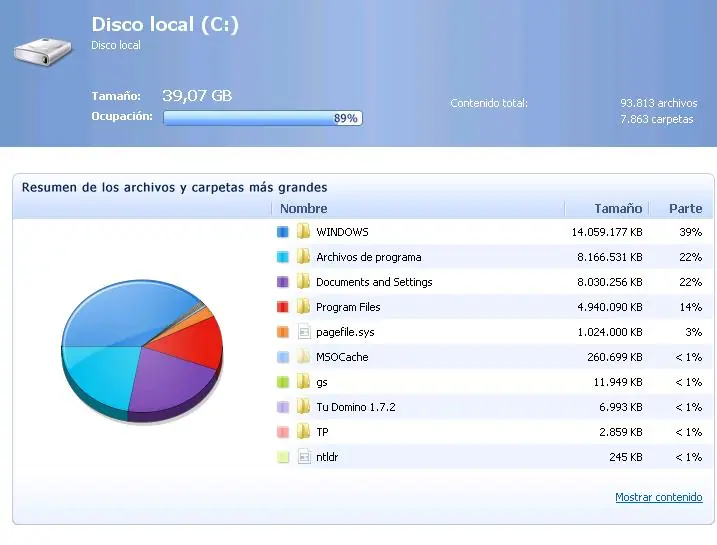Open the Mostrar contenido link
717x545 pixels.
[658, 497]
